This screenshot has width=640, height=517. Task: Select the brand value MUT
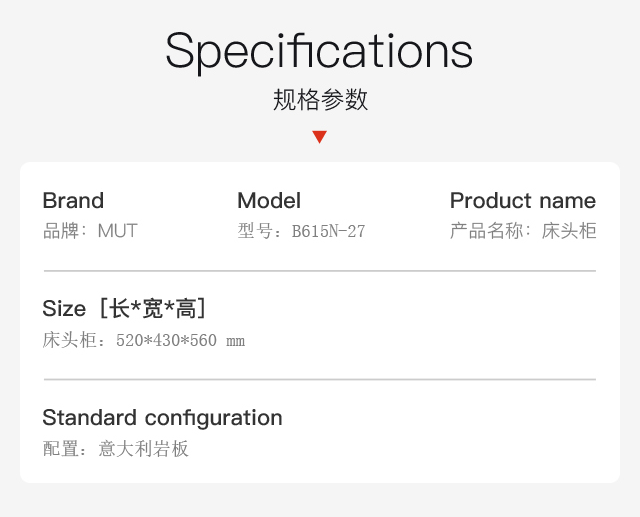[x=118, y=231]
